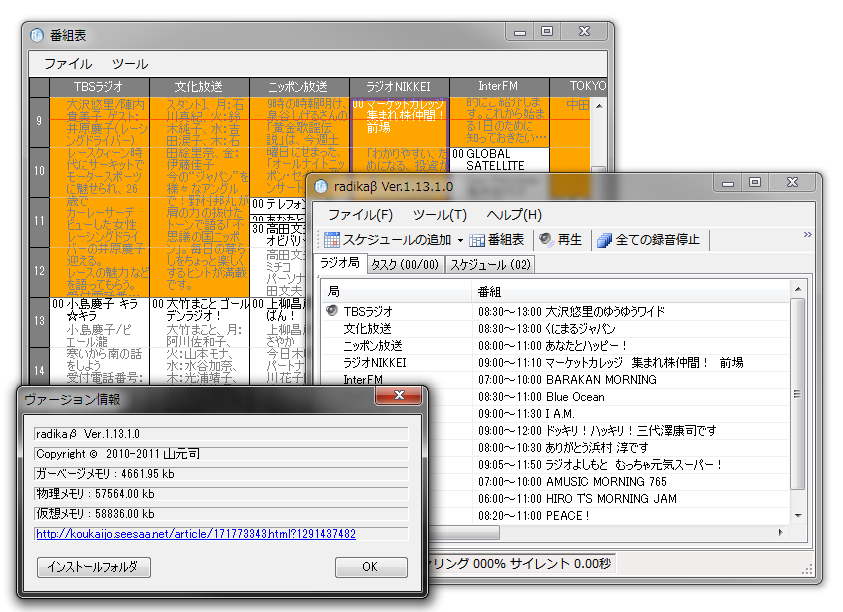Click scroll up arrow in 番組表 grid
The image size is (843, 612).
point(599,106)
